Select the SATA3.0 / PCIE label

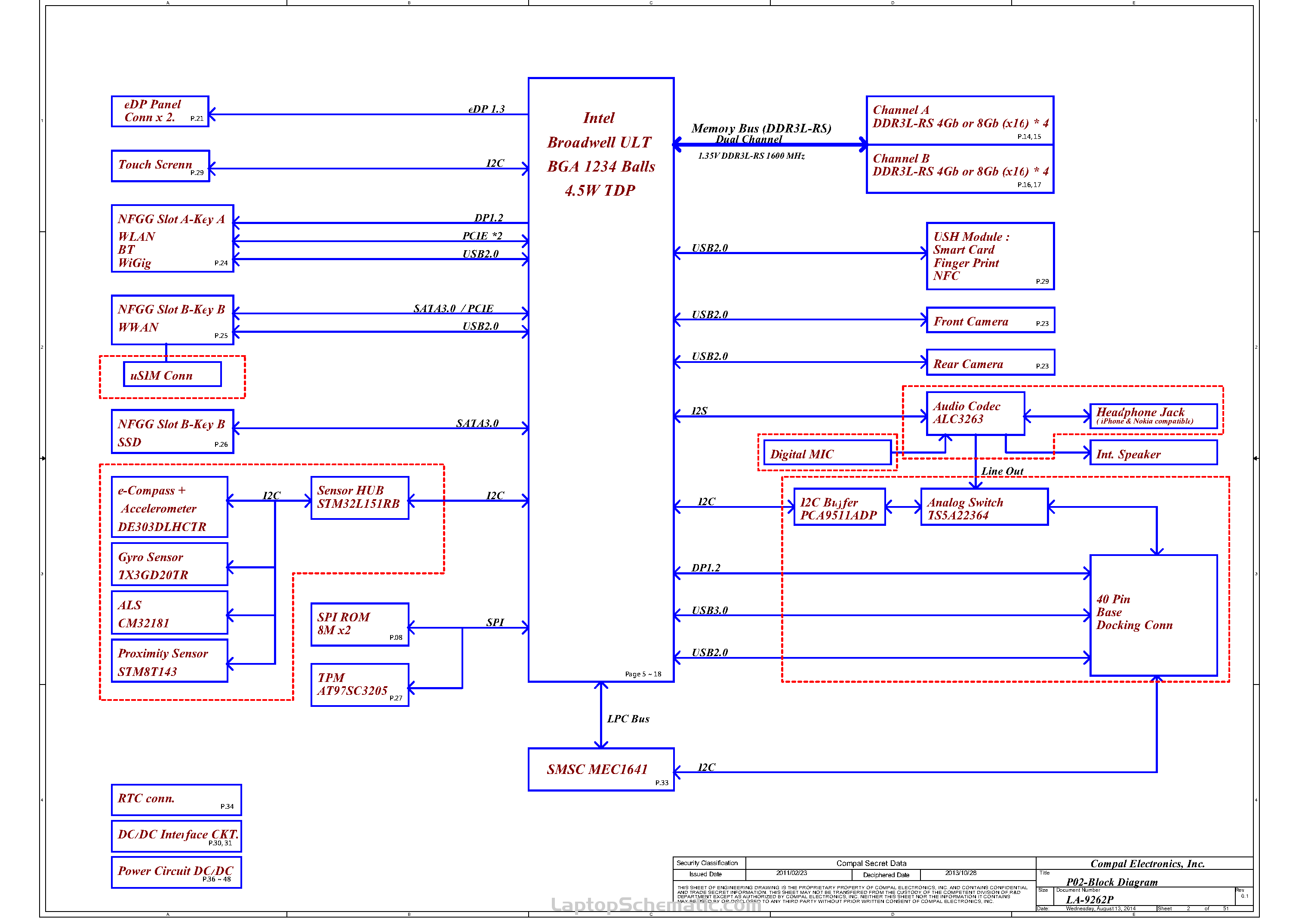point(453,309)
